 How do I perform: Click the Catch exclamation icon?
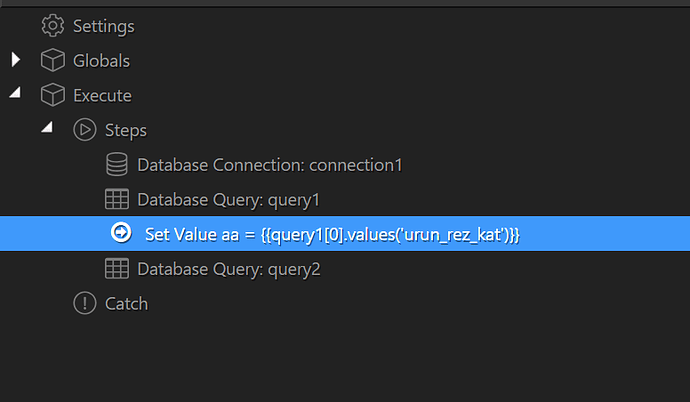tap(84, 304)
